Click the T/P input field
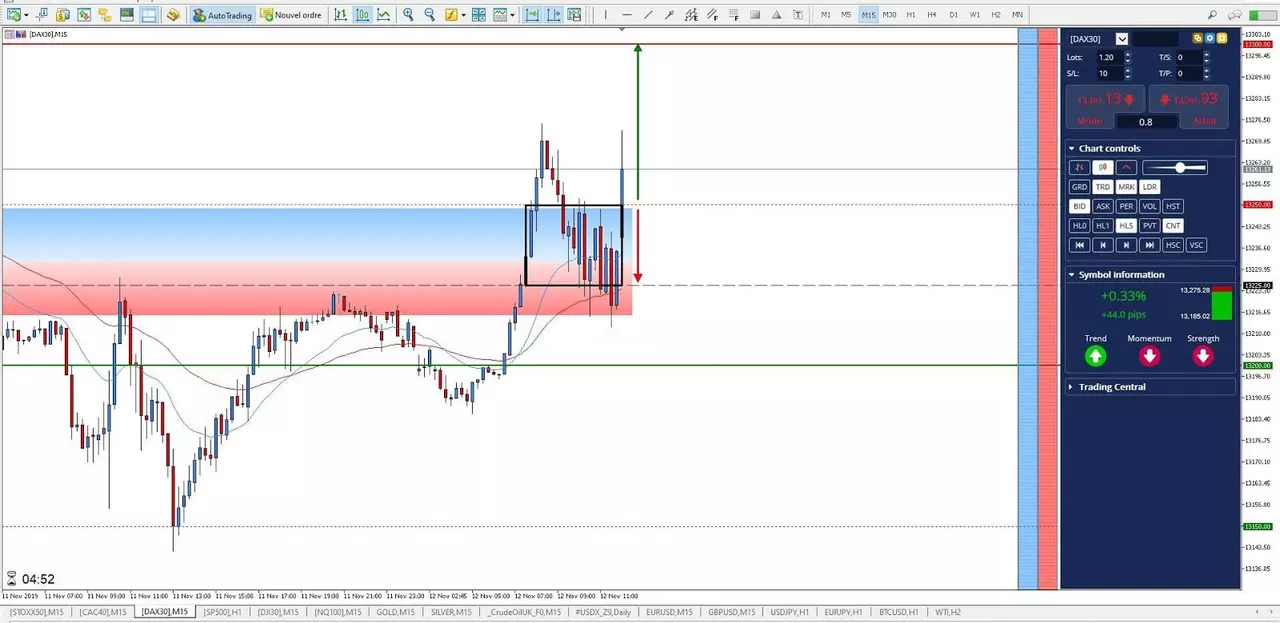The height and width of the screenshot is (623, 1280). (x=1189, y=73)
